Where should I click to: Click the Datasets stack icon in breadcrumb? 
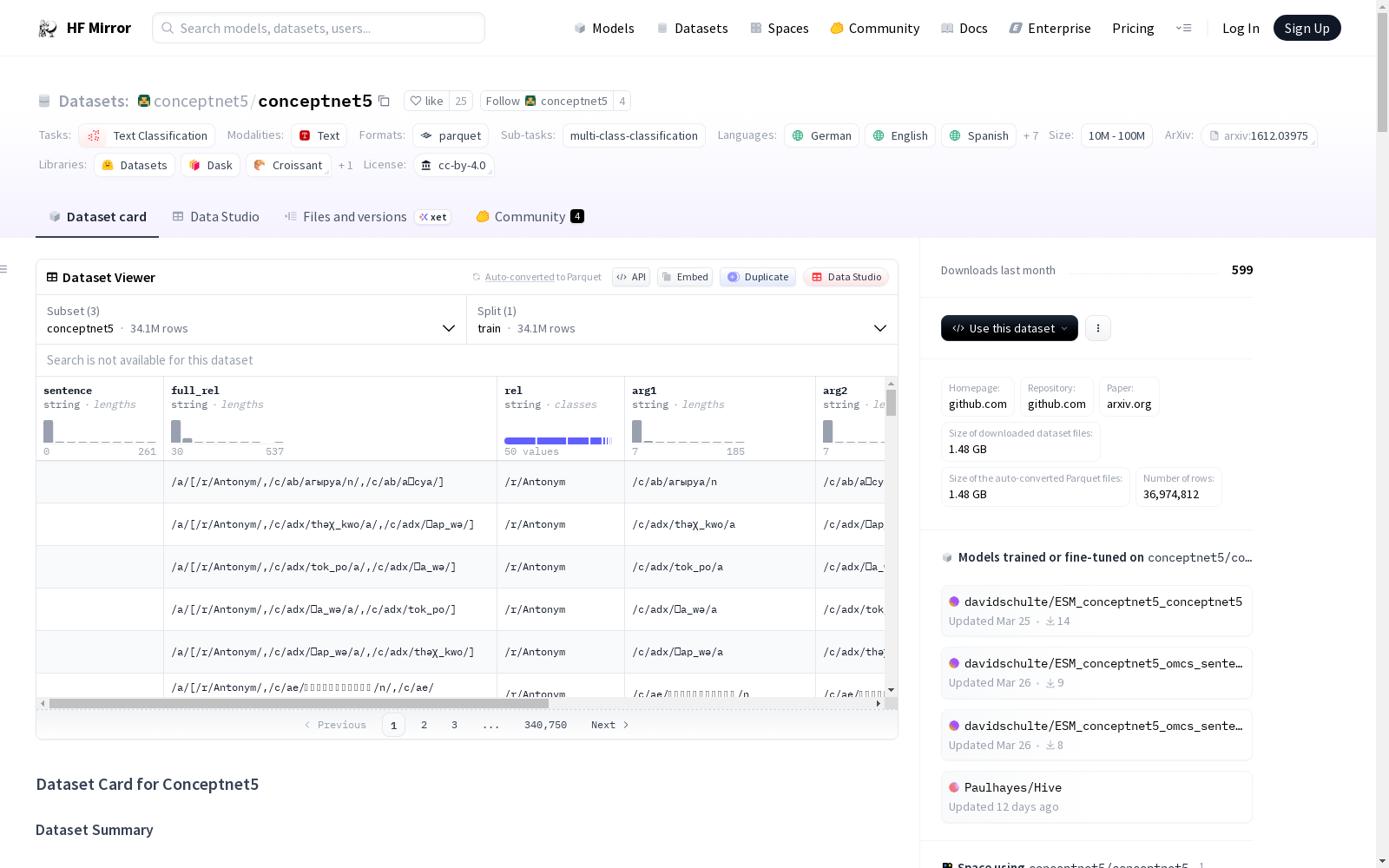44,102
